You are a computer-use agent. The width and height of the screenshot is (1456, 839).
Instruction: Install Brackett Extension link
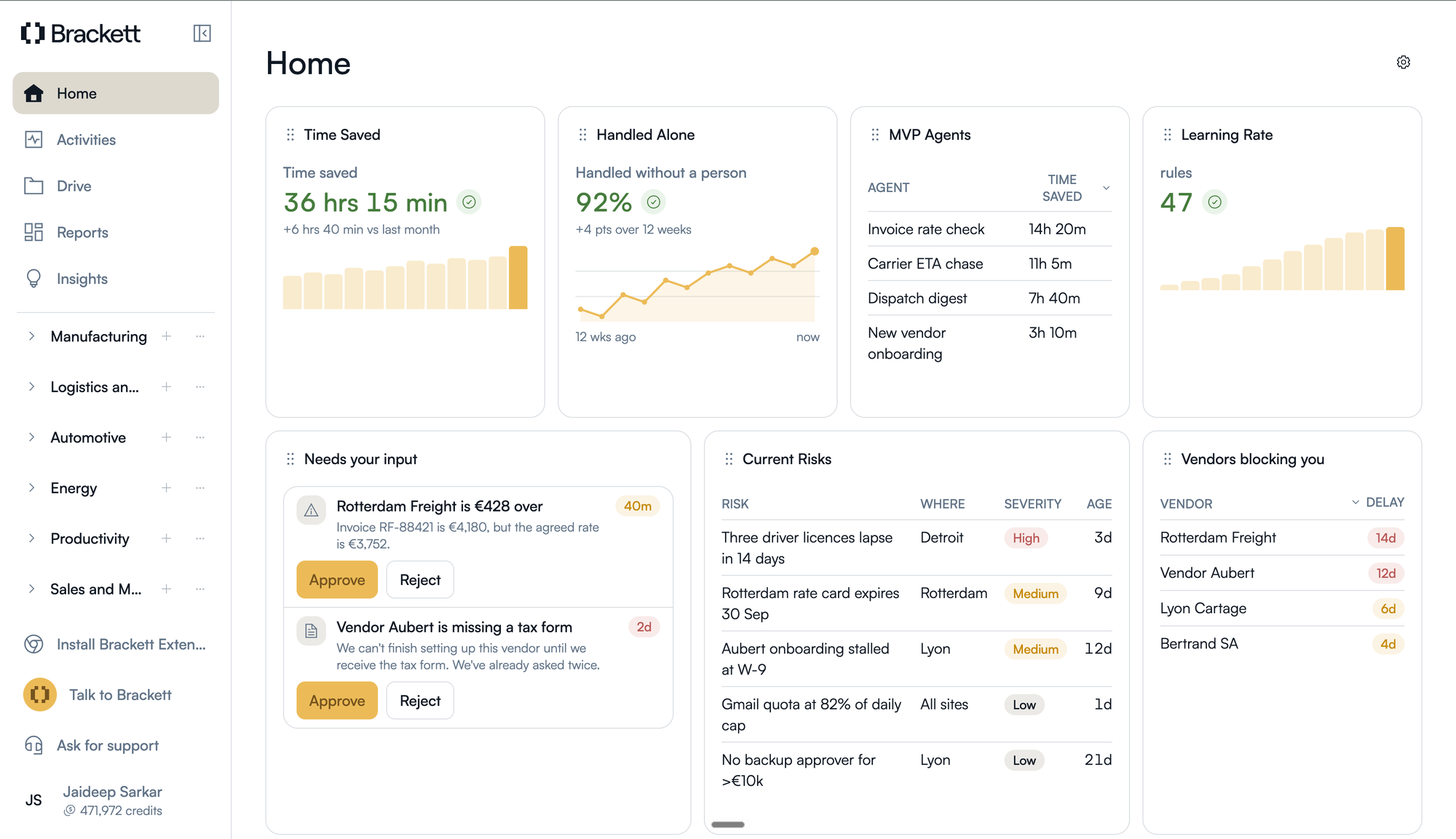click(x=116, y=645)
